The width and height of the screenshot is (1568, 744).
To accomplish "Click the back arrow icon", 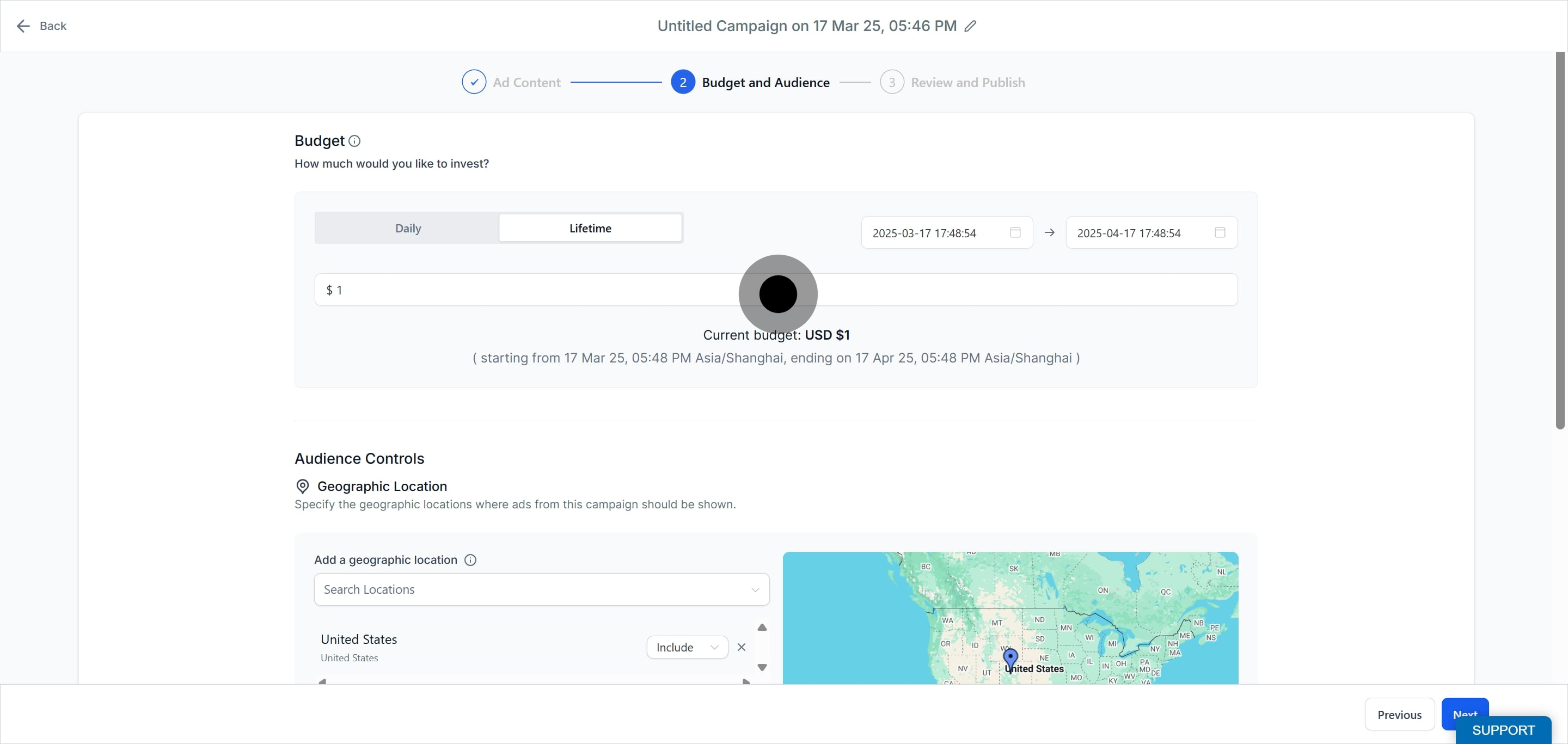I will [23, 26].
